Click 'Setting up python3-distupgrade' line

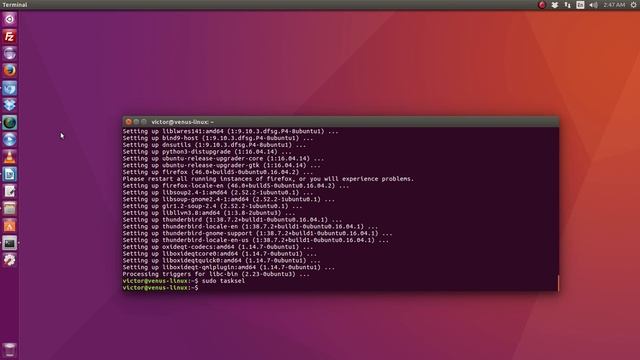pos(207,152)
